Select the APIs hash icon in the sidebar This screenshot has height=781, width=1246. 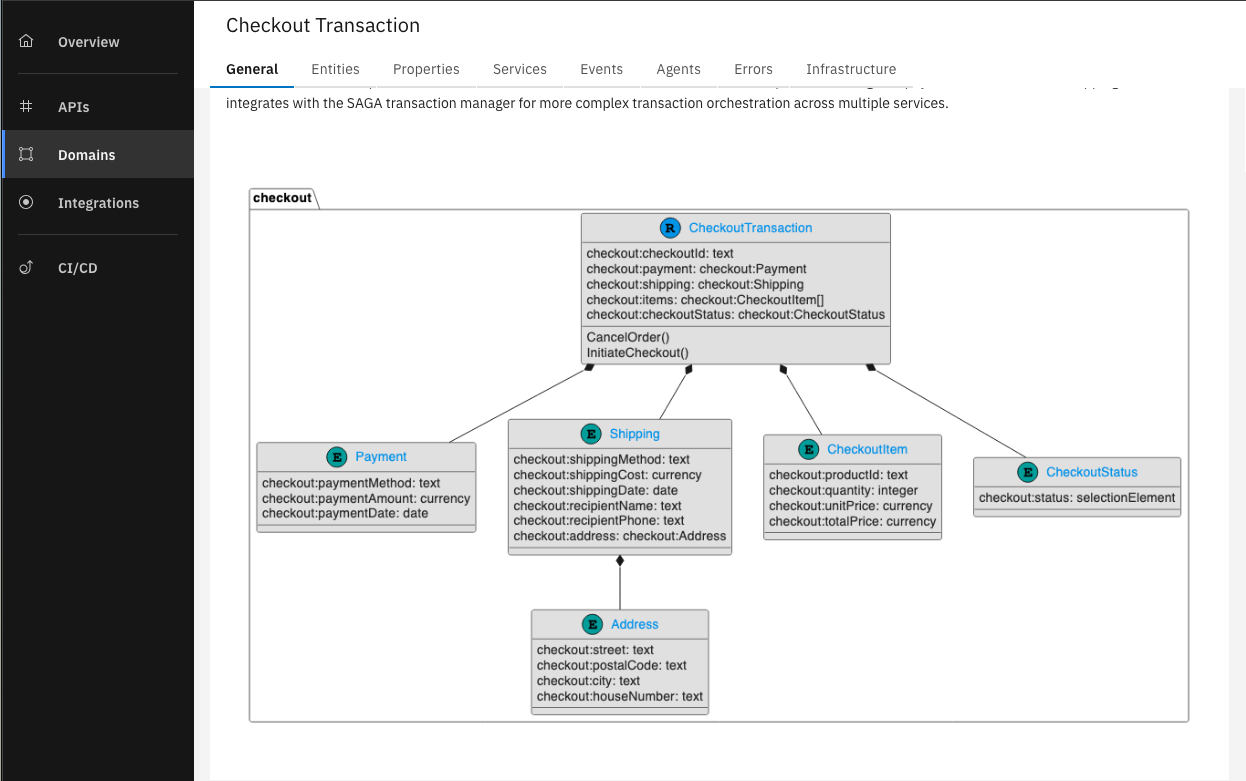(25, 106)
